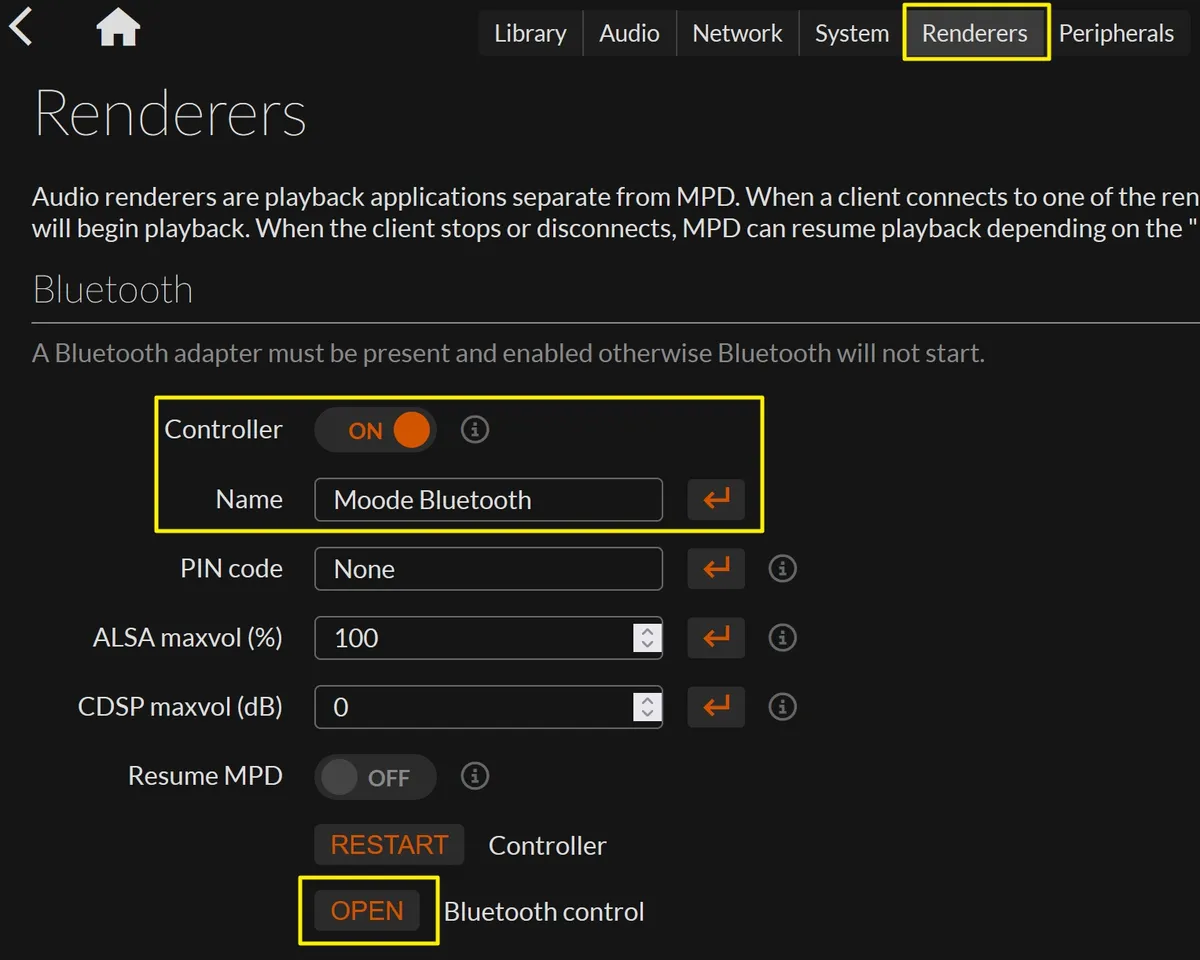
Task: Open the Home icon
Action: pyautogui.click(x=118, y=29)
